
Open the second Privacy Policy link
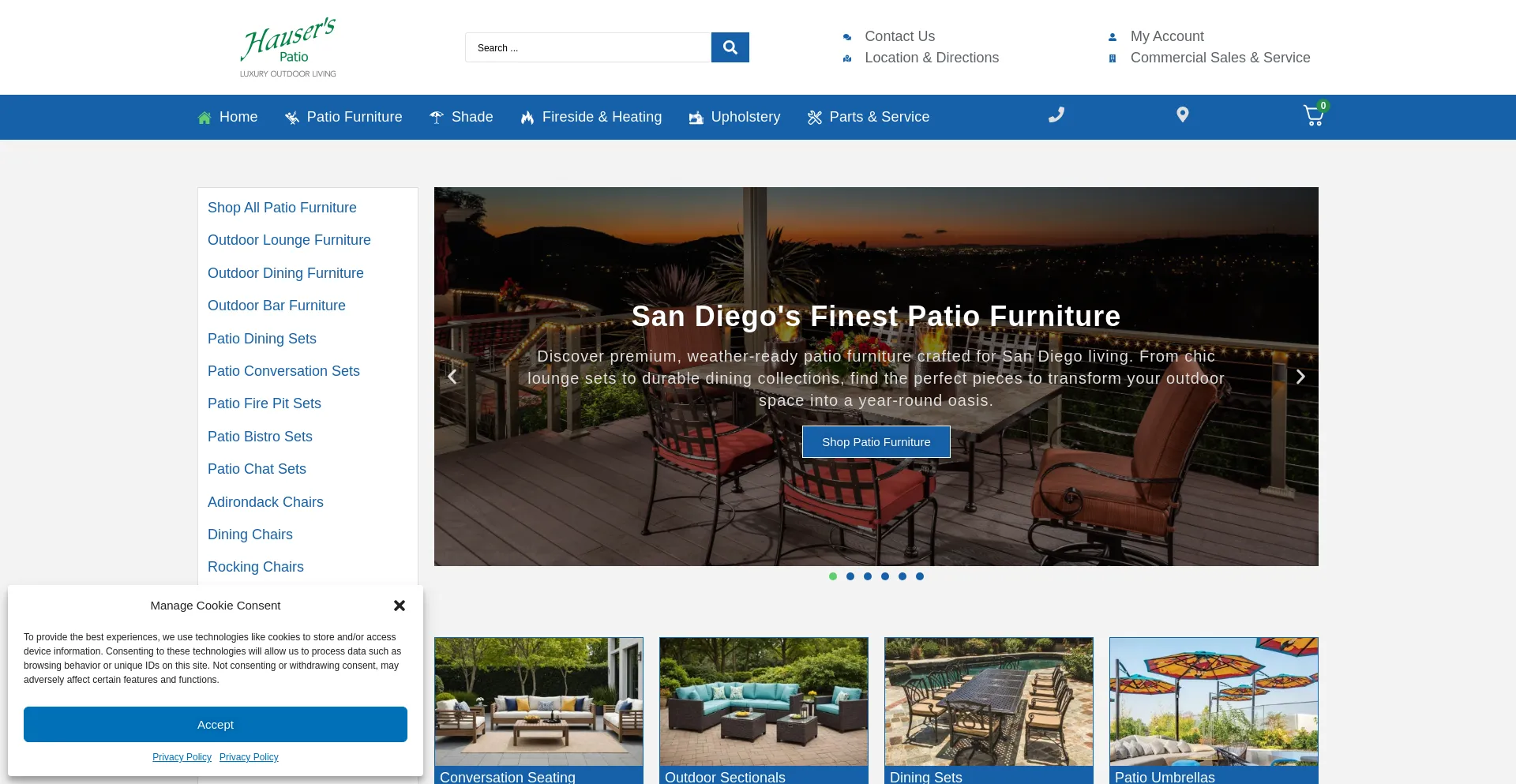tap(249, 757)
